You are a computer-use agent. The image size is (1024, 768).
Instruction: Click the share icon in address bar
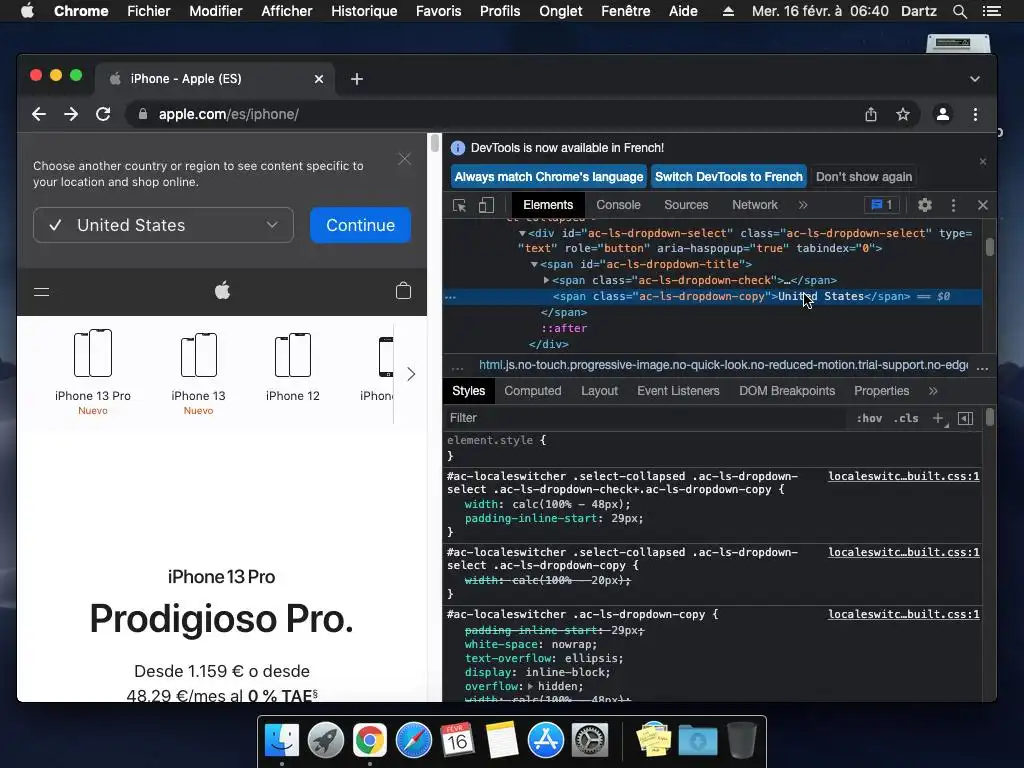[871, 114]
